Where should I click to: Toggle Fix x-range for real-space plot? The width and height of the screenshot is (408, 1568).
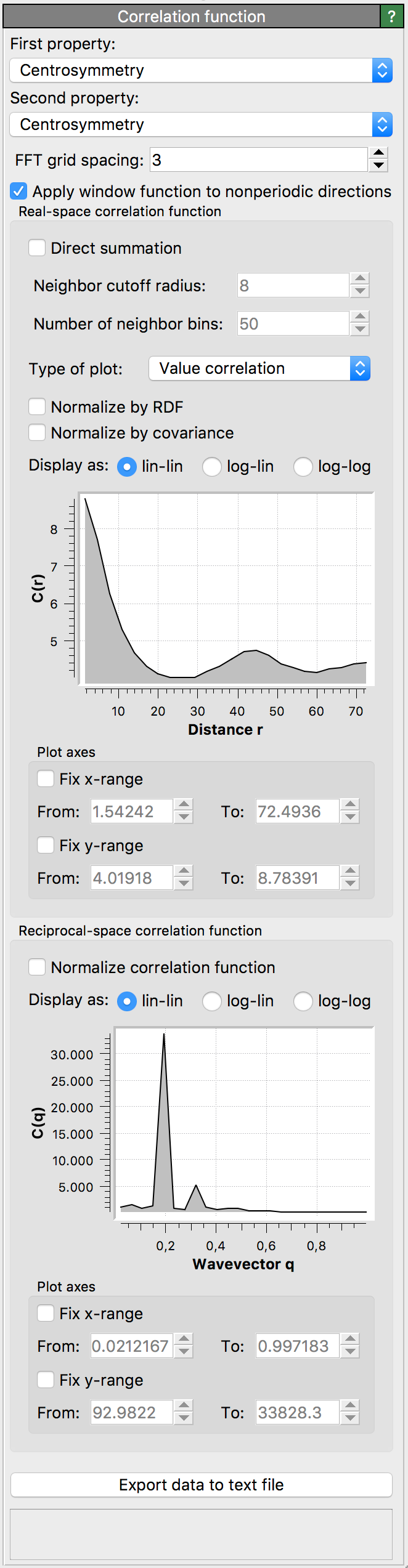pos(46,779)
